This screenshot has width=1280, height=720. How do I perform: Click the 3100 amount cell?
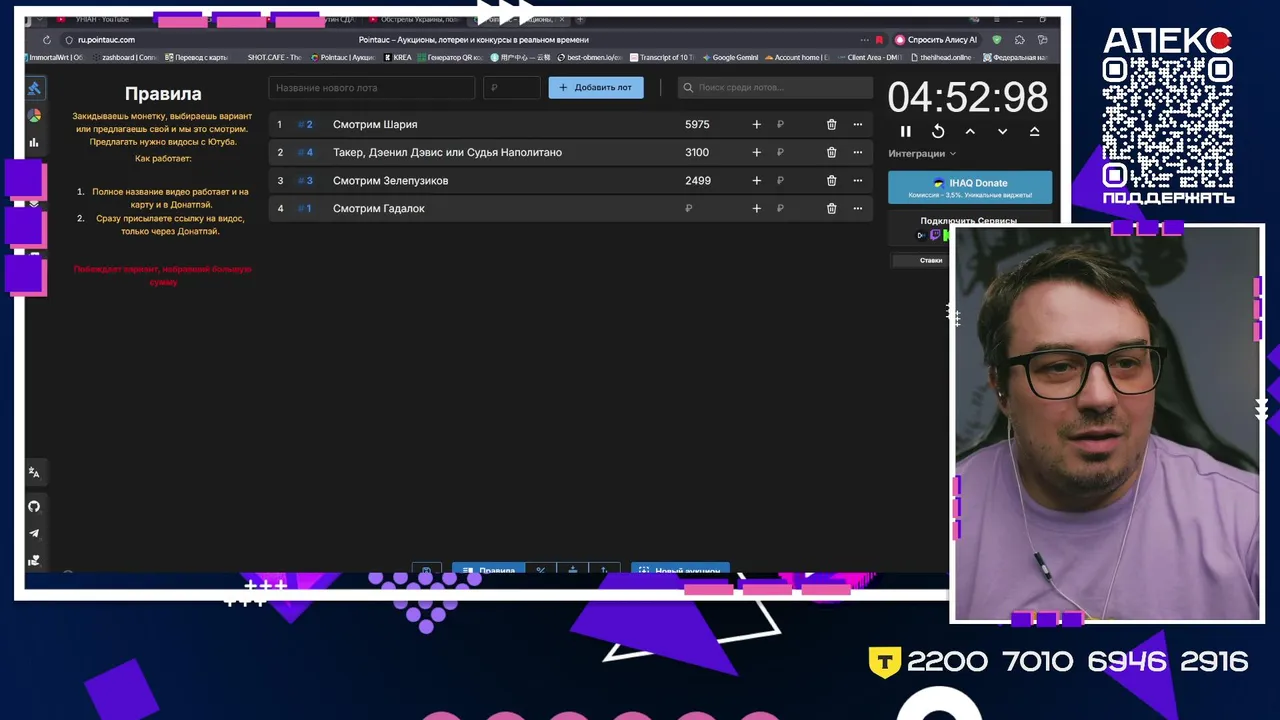coord(697,152)
